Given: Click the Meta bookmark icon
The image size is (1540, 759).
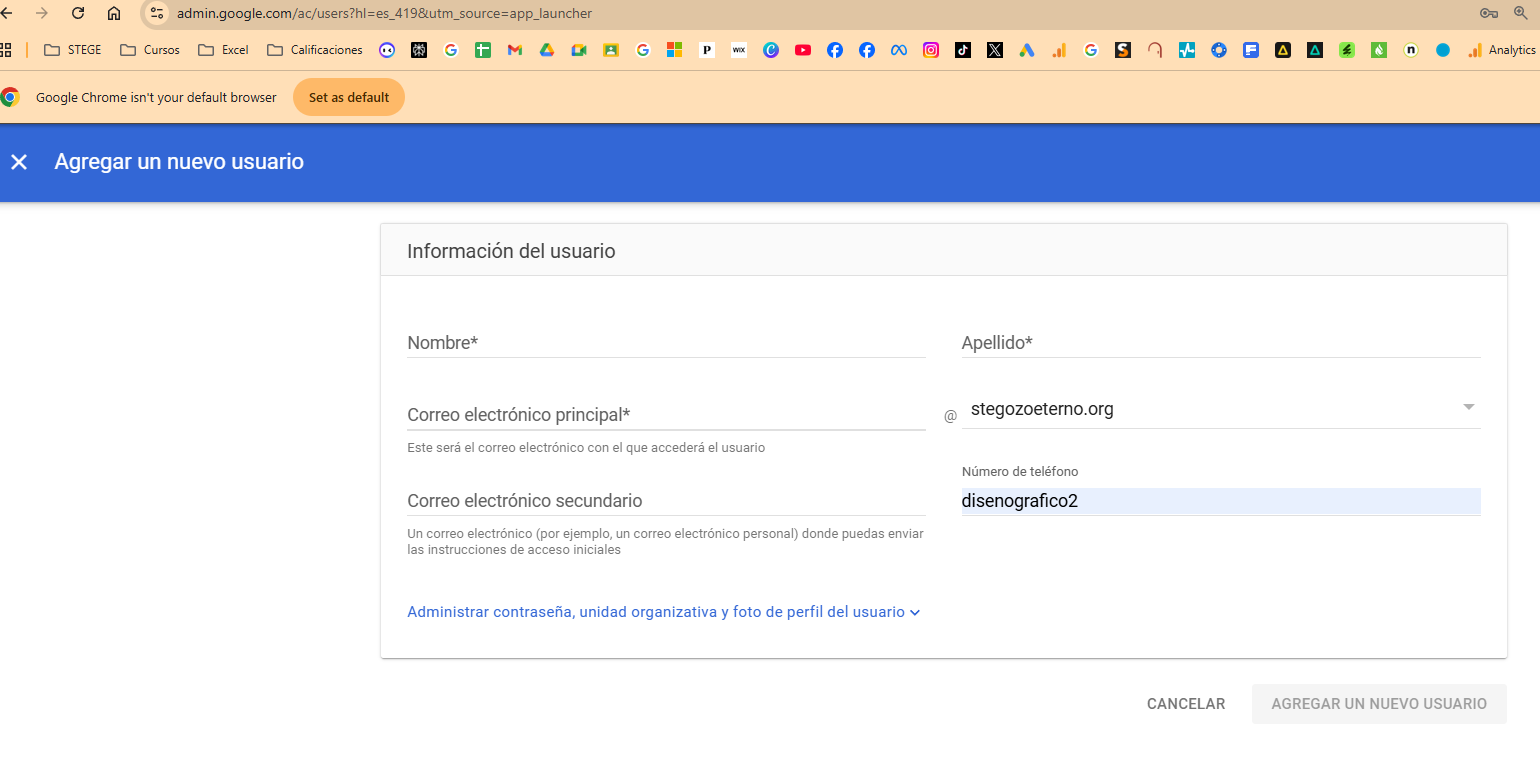Looking at the screenshot, I should pos(899,50).
